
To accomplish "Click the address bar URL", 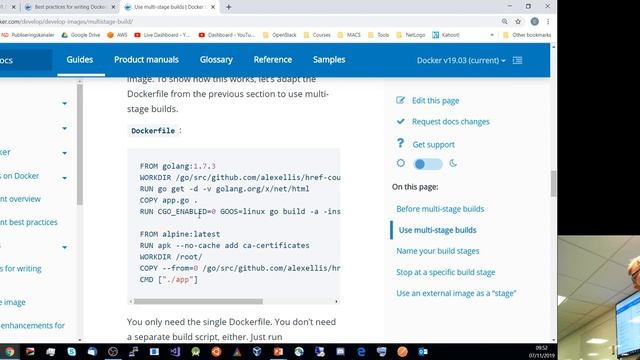I will 67,22.
